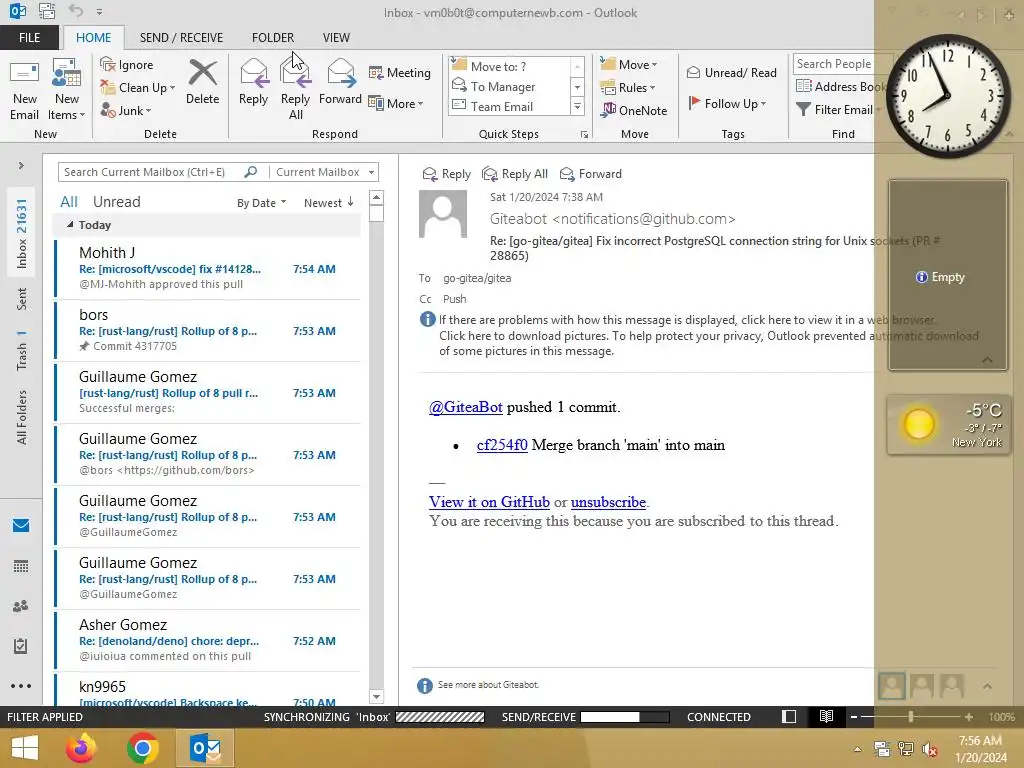Screen dimensions: 1024x768
Task: Switch to Tasks view
Action: point(21,646)
